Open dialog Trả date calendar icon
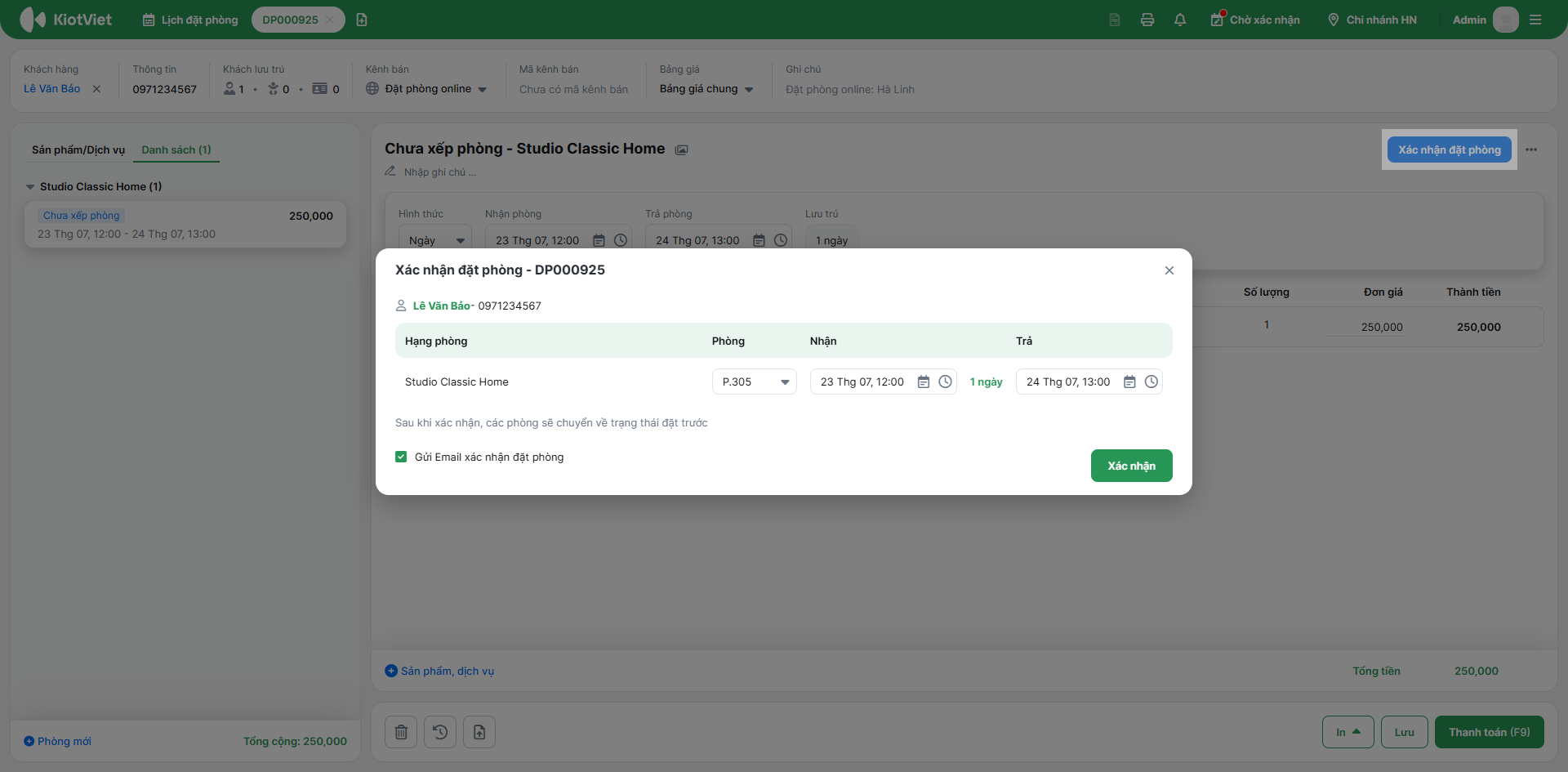The image size is (1568, 772). [x=1129, y=382]
